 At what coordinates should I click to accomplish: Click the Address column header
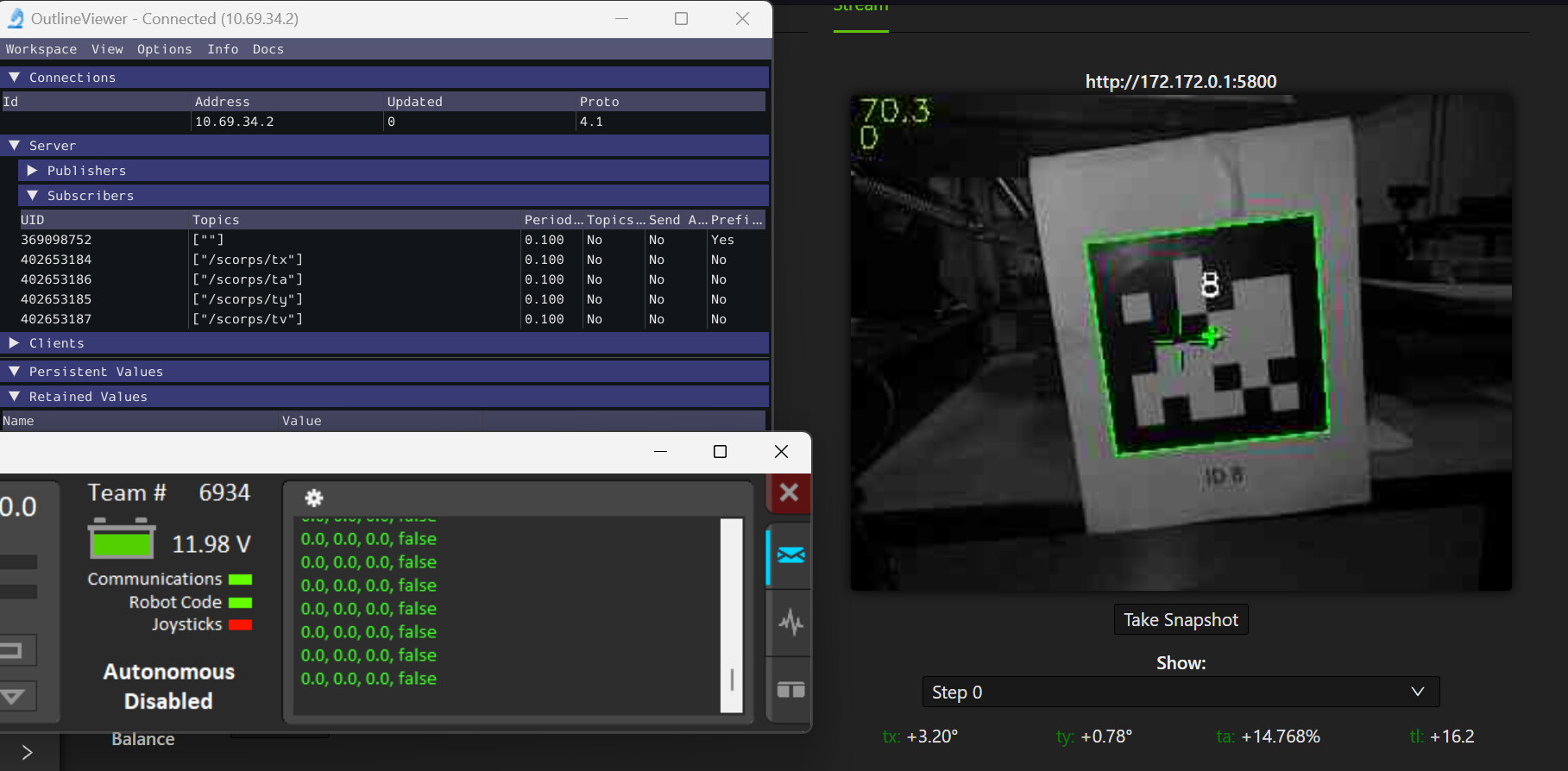point(222,102)
